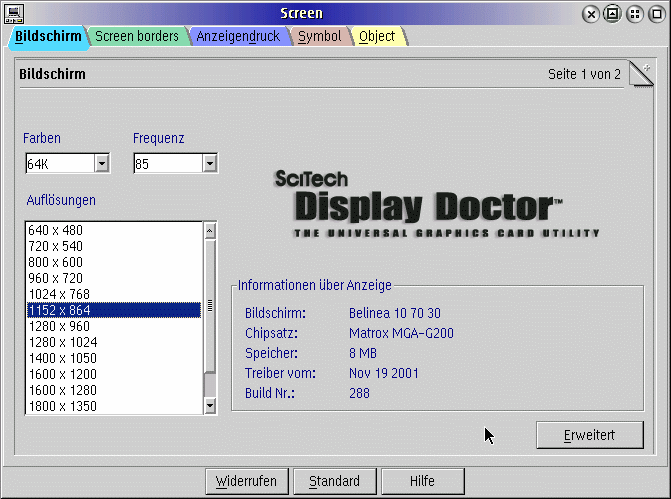This screenshot has height=499, width=671.
Task: Select resolution 720 x 540
Action: [x=114, y=246]
